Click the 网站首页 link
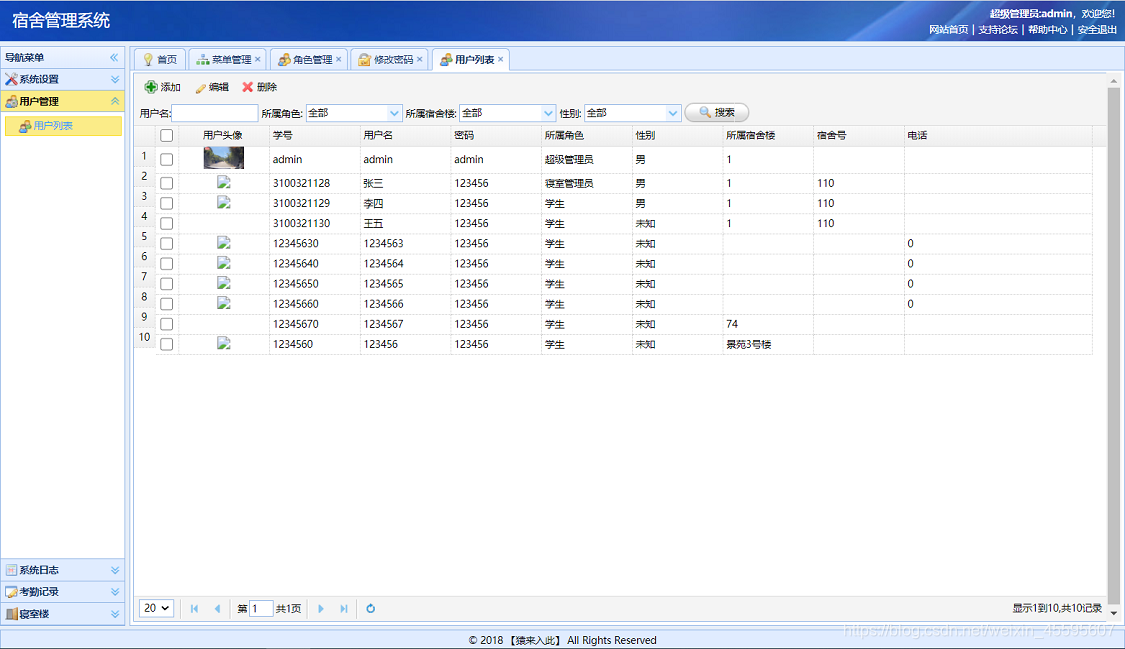Viewport: 1125px width, 649px height. point(949,29)
